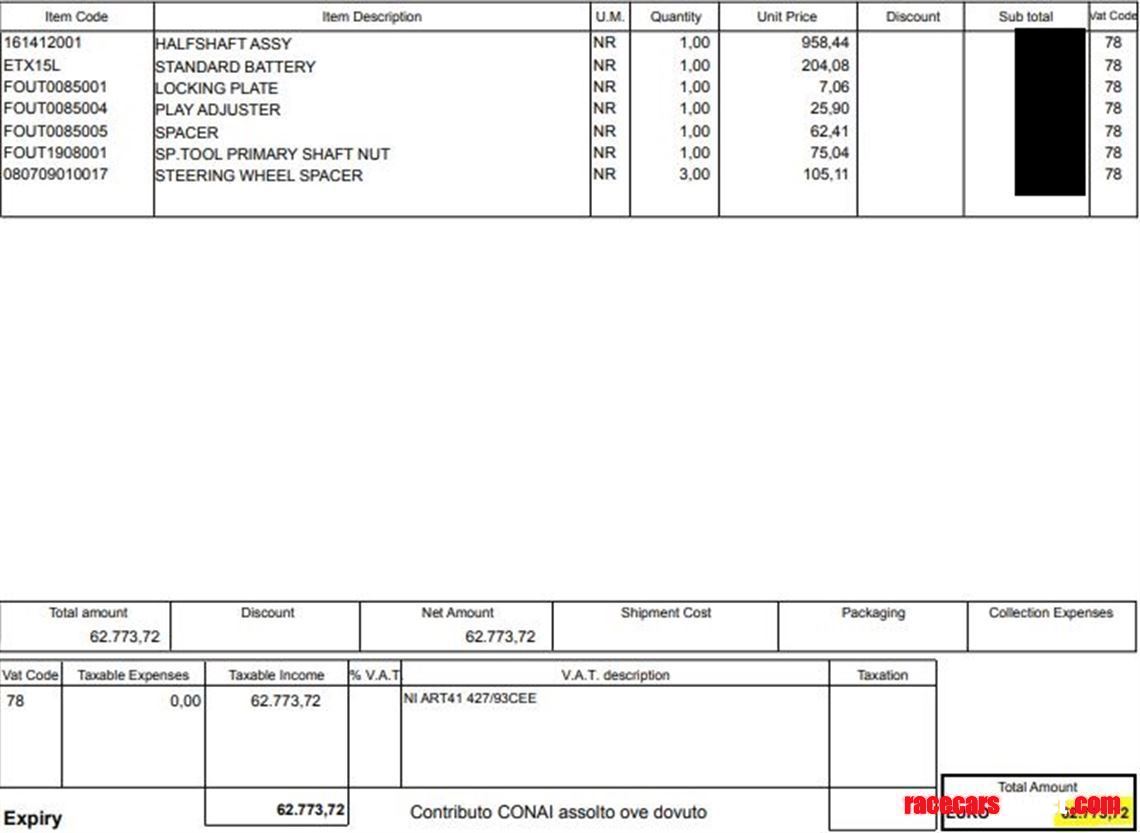Select SP.TOOL PRIMARY SHAFT NUT entry
The height and width of the screenshot is (833, 1140).
point(272,154)
